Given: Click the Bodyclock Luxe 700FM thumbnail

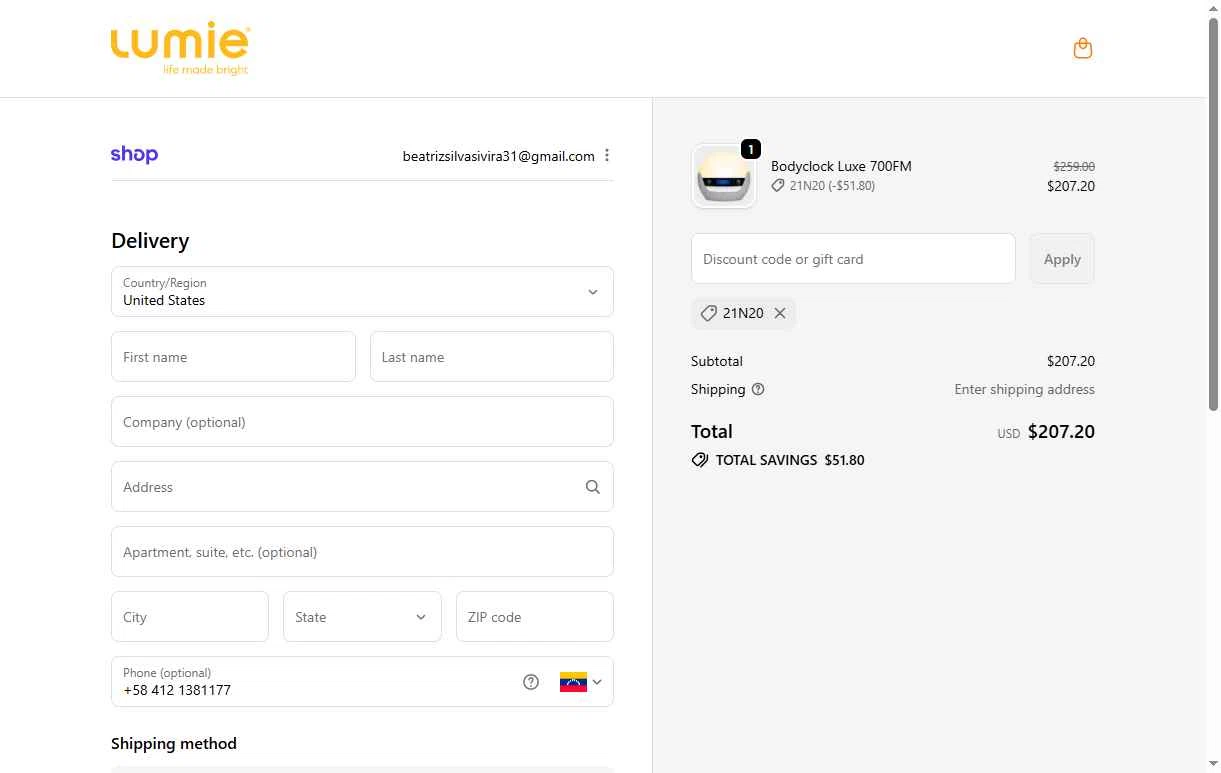Looking at the screenshot, I should (723, 176).
